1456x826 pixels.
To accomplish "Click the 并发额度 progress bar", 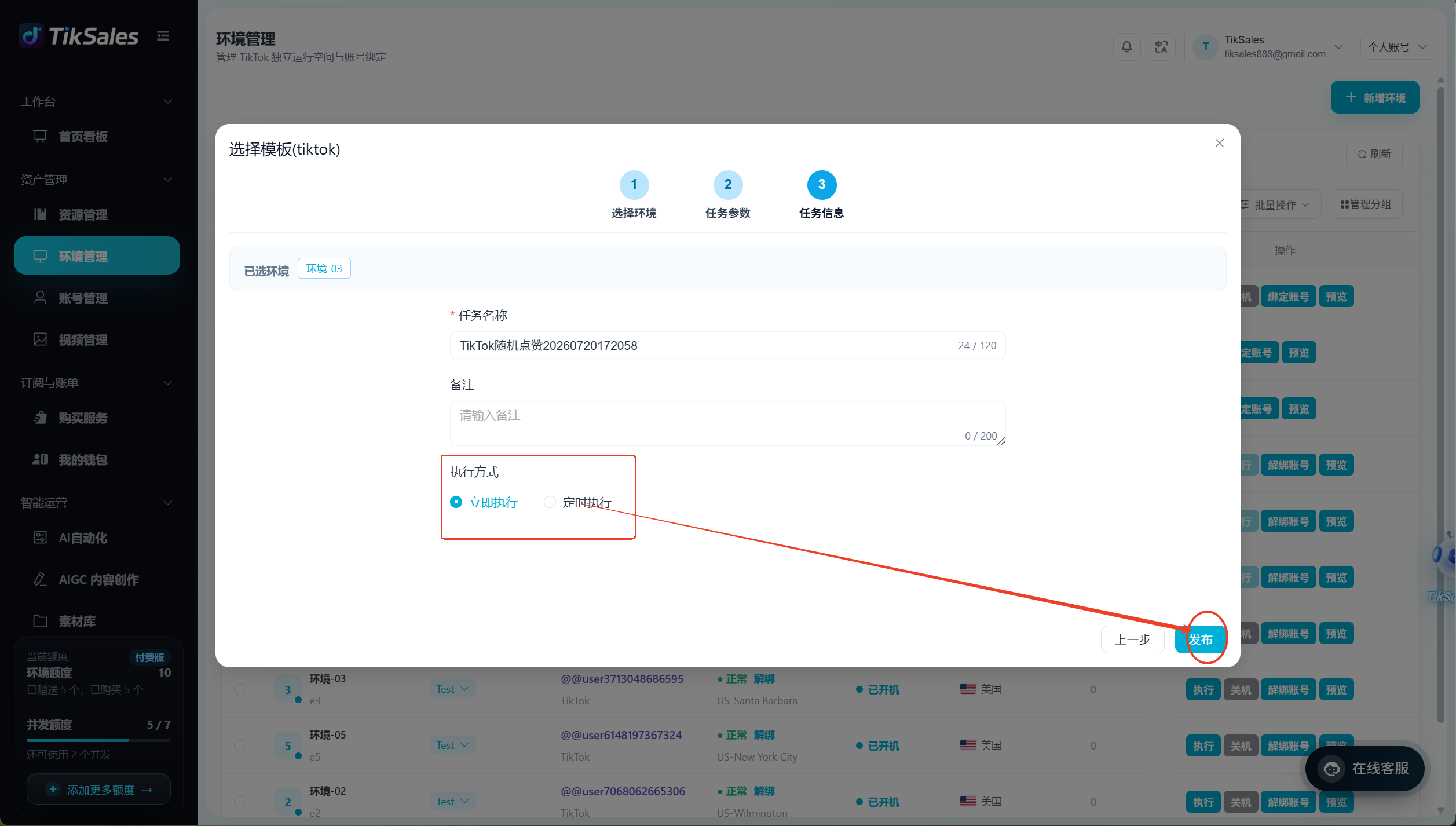I will pyautogui.click(x=98, y=740).
